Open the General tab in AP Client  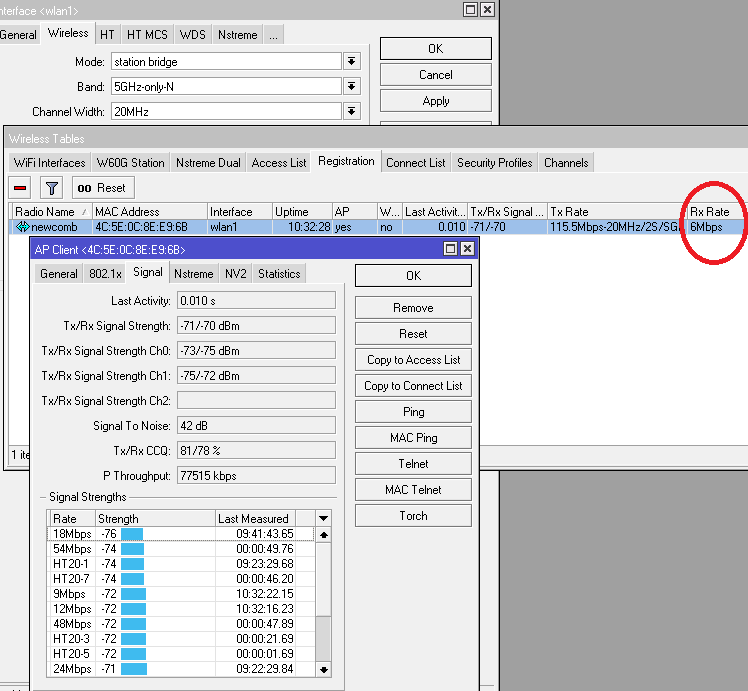point(59,274)
